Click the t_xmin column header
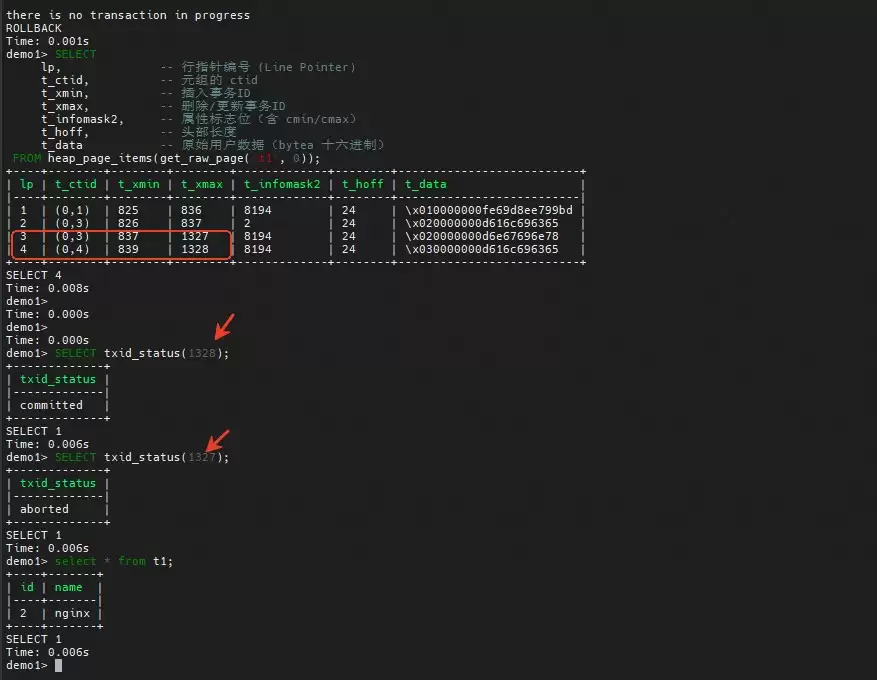Viewport: 877px width, 680px height. click(x=139, y=184)
